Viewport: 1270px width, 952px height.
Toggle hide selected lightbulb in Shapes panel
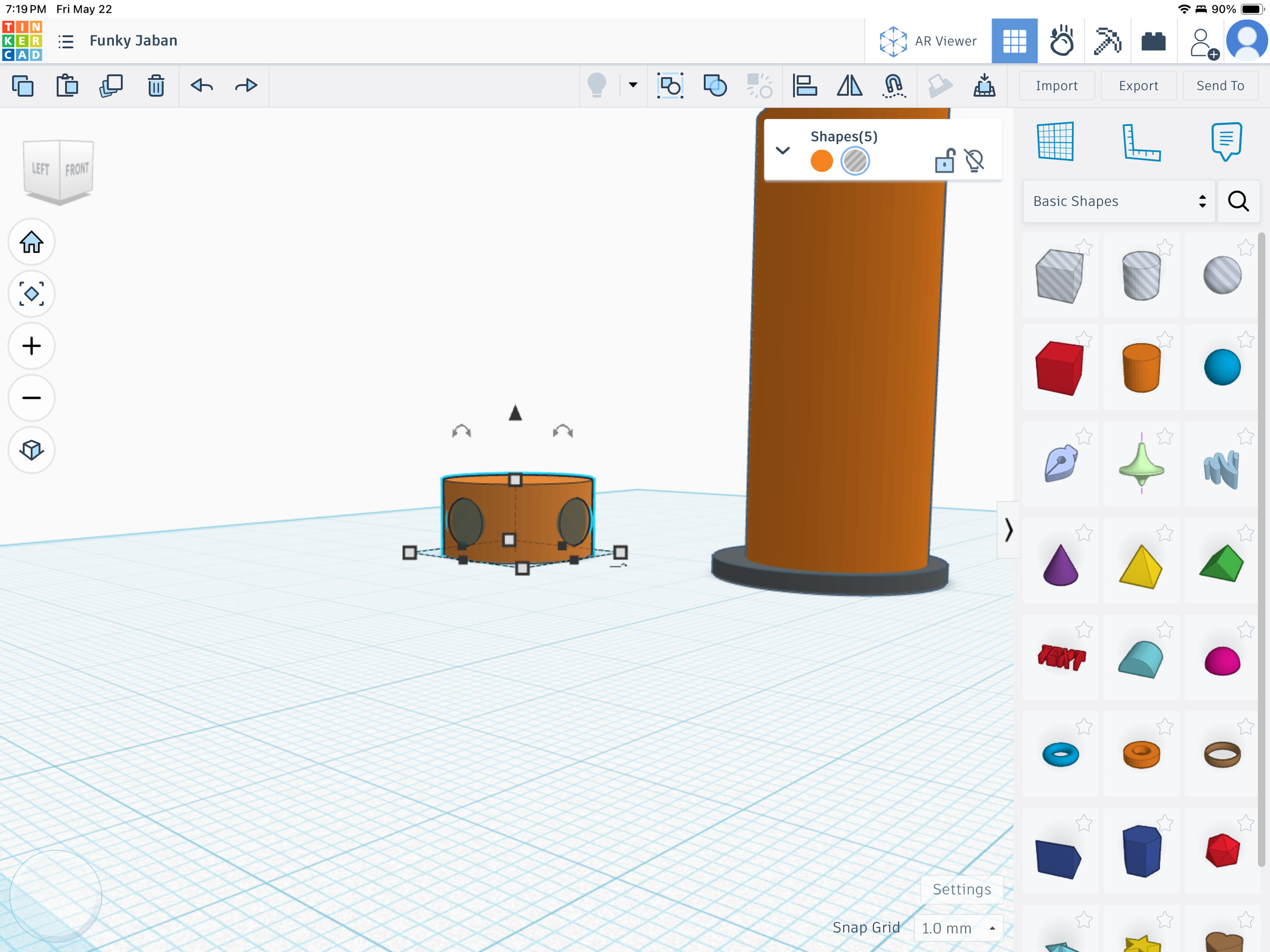pyautogui.click(x=974, y=161)
